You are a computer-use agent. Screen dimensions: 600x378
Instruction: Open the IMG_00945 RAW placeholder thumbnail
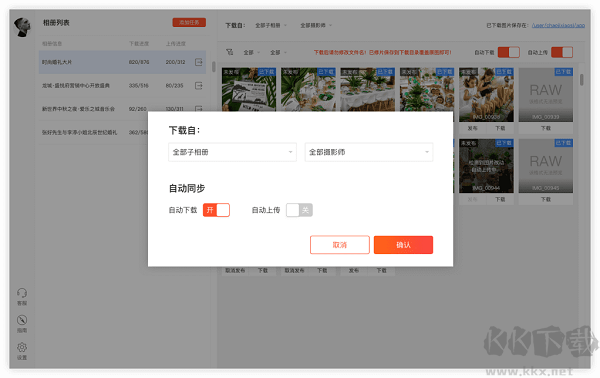click(546, 166)
